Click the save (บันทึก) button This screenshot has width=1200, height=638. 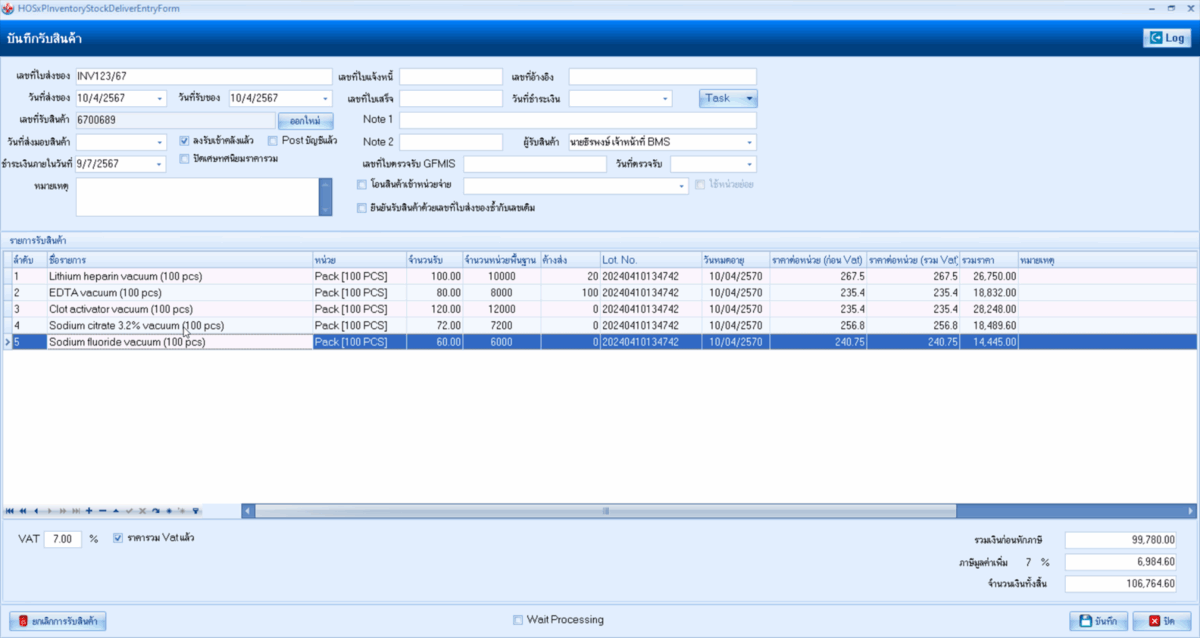[1097, 621]
